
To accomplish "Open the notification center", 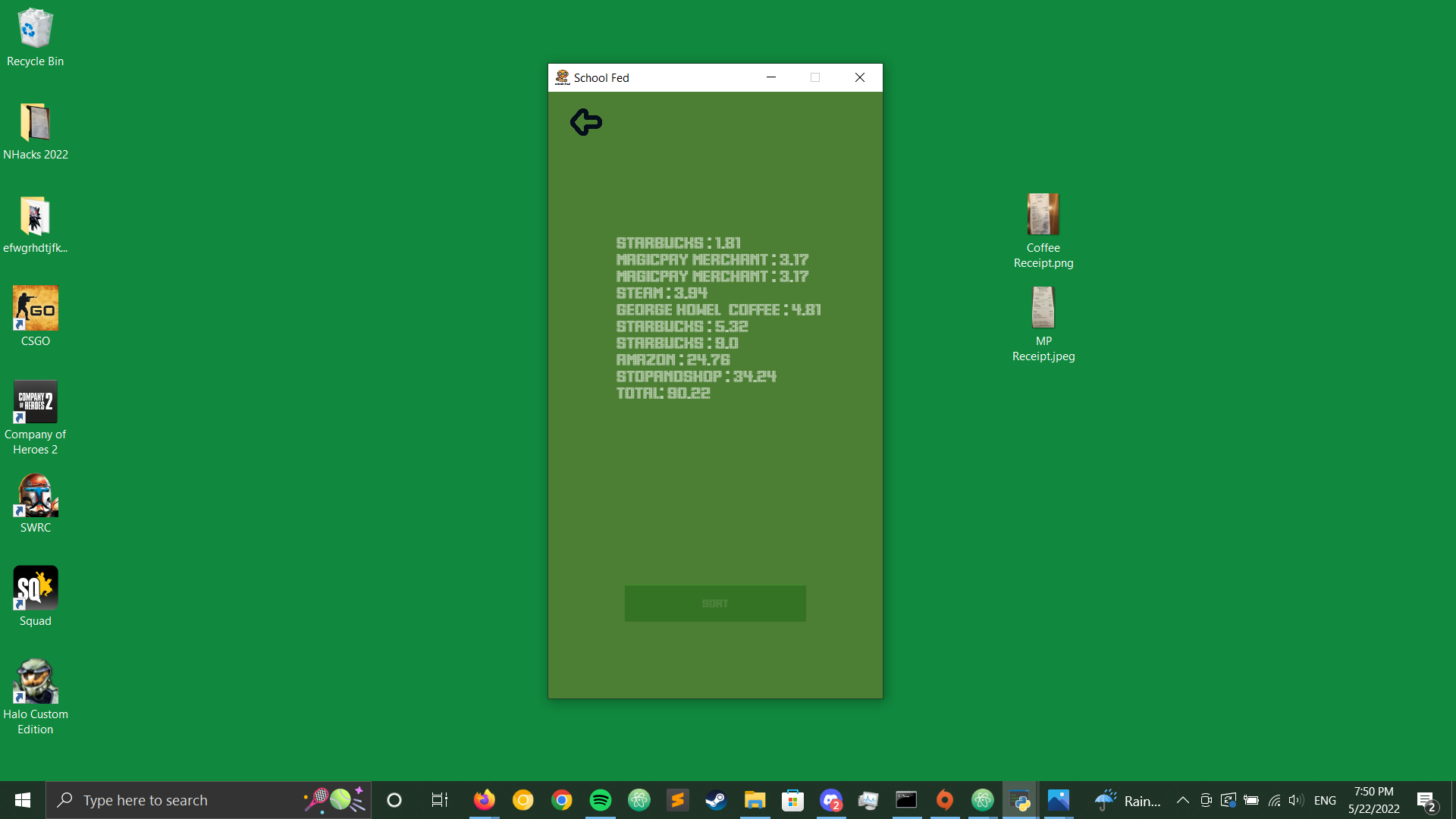I will [x=1426, y=800].
